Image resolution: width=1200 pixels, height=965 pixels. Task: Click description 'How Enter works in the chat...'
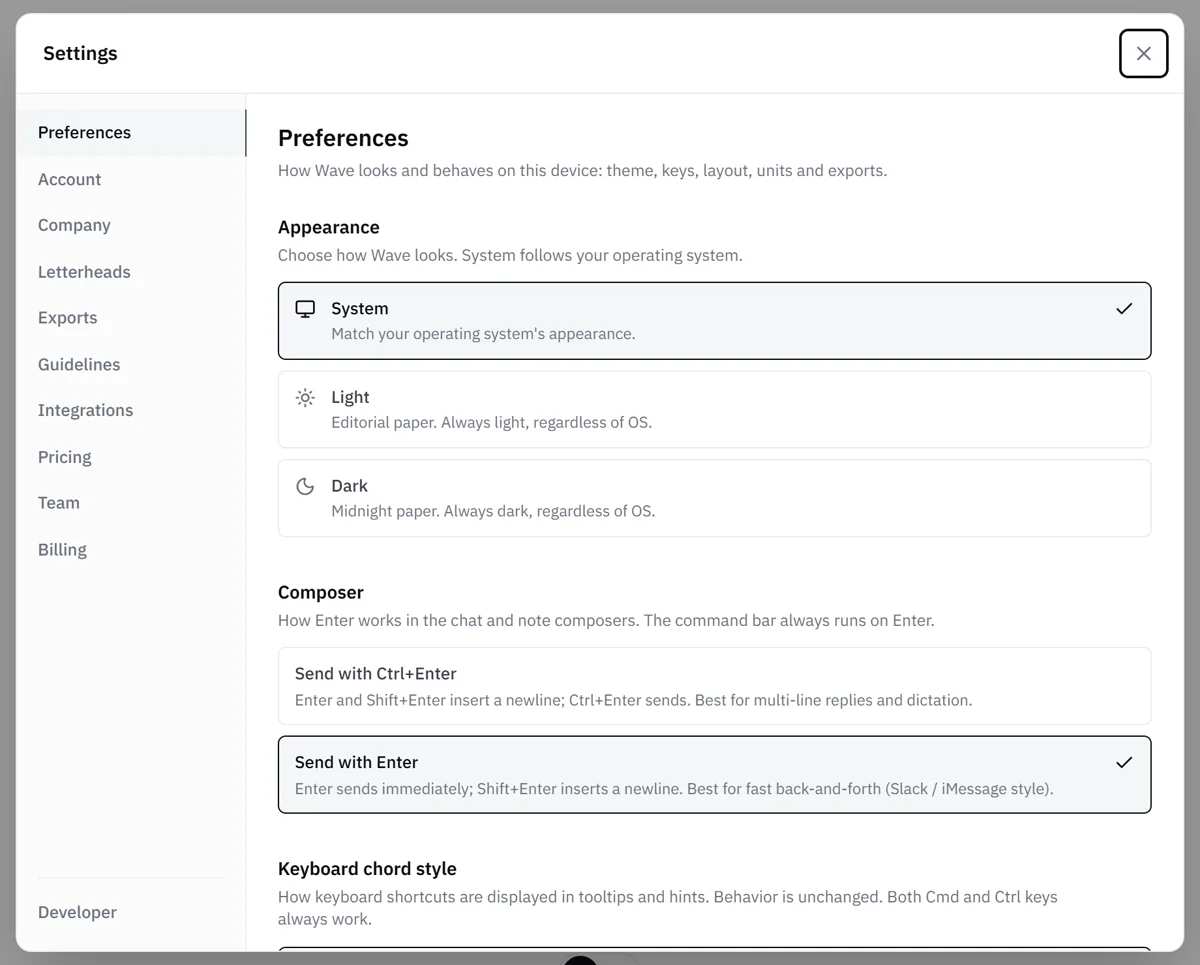pos(606,621)
